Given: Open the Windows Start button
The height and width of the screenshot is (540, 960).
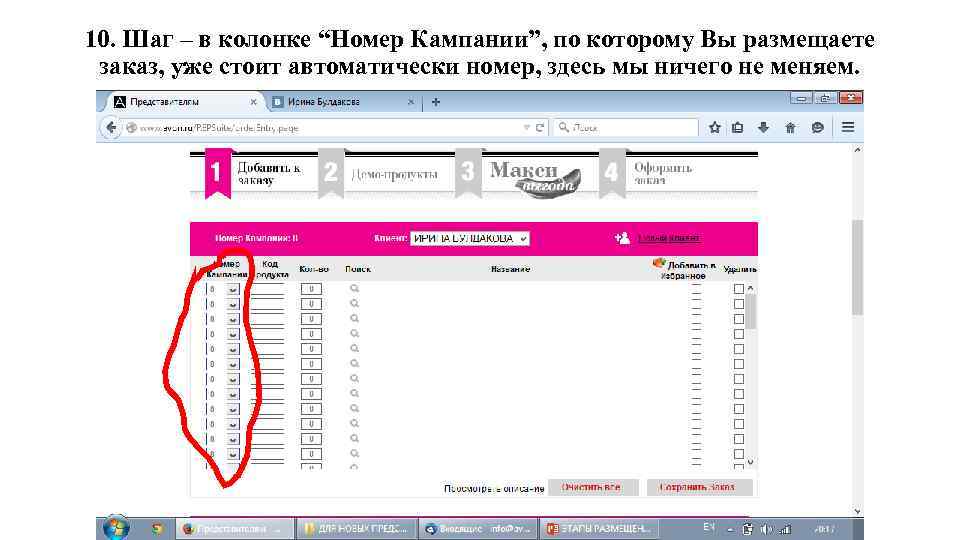Looking at the screenshot, I should point(116,528).
